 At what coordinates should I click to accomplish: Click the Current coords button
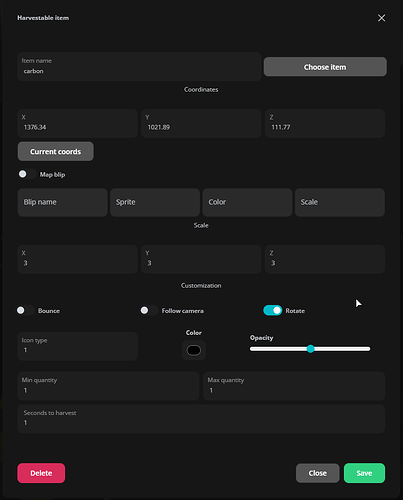[x=56, y=151]
